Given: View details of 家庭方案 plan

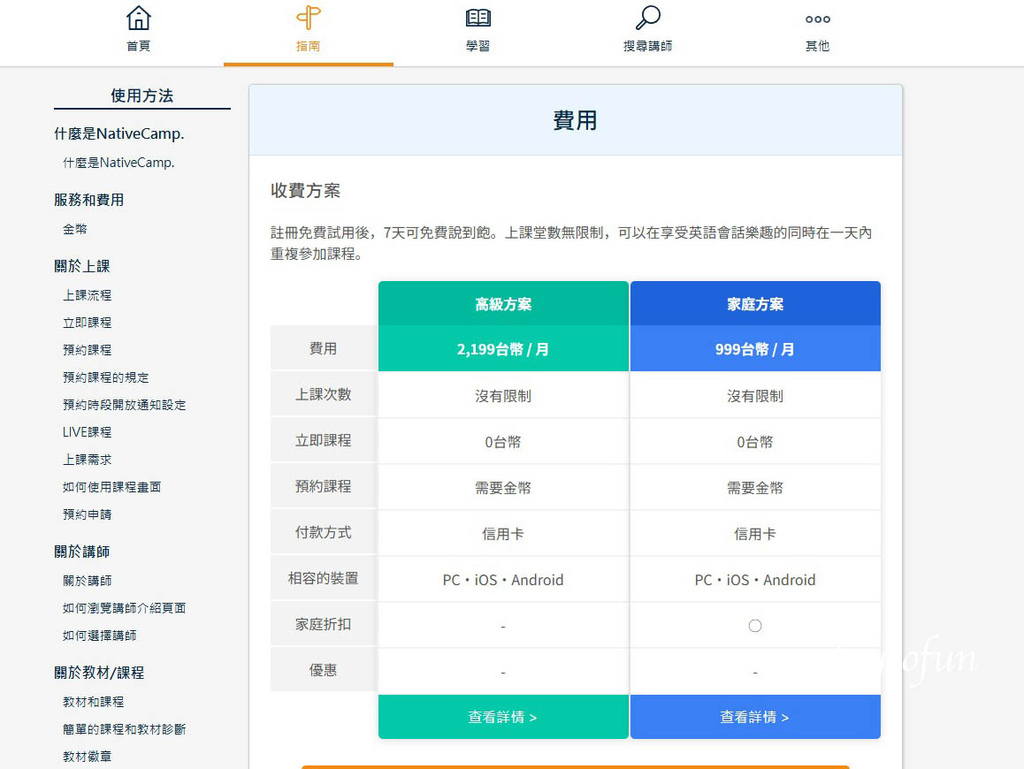Looking at the screenshot, I should (755, 717).
